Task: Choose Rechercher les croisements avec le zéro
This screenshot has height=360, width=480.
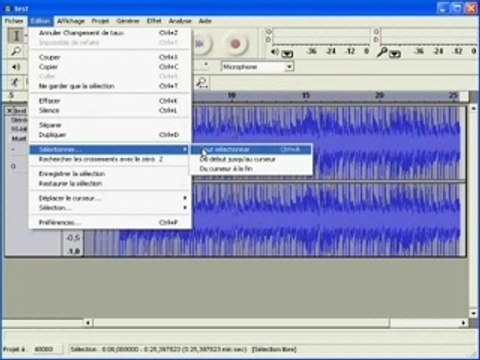Action: 110,159
